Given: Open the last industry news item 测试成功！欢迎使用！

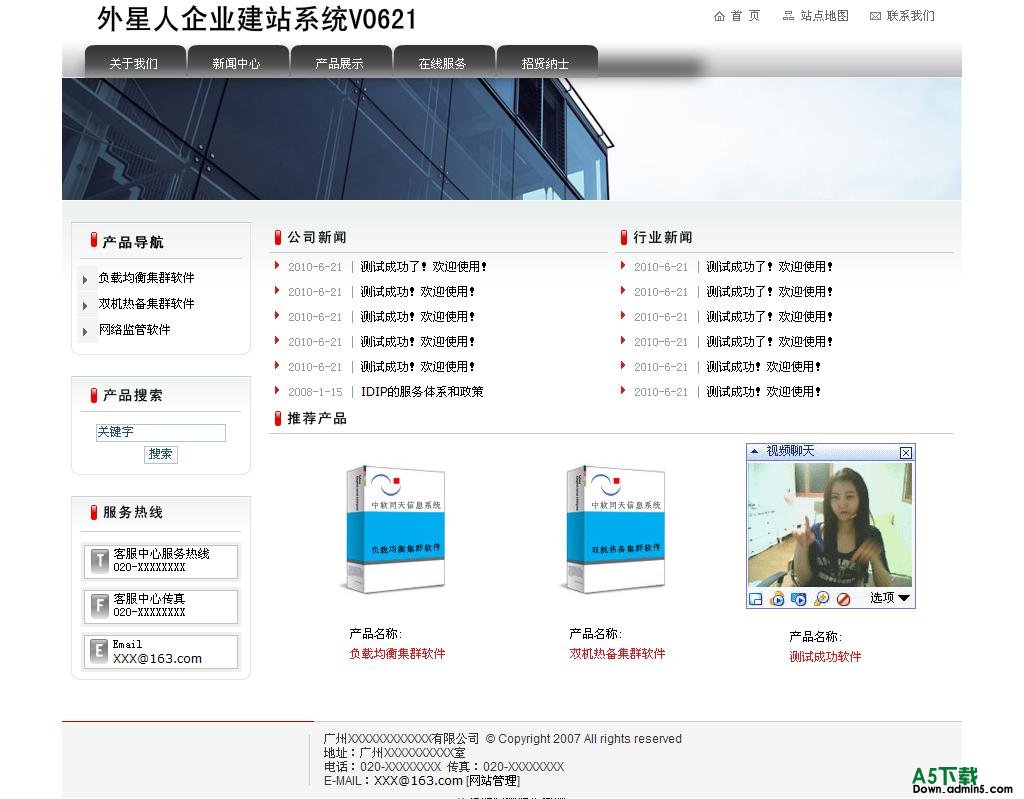Looking at the screenshot, I should click(x=763, y=391).
